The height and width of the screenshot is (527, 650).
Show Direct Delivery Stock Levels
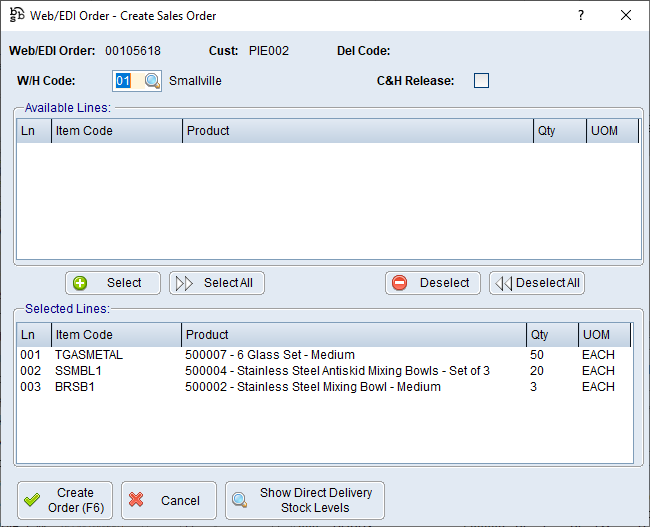point(304,500)
